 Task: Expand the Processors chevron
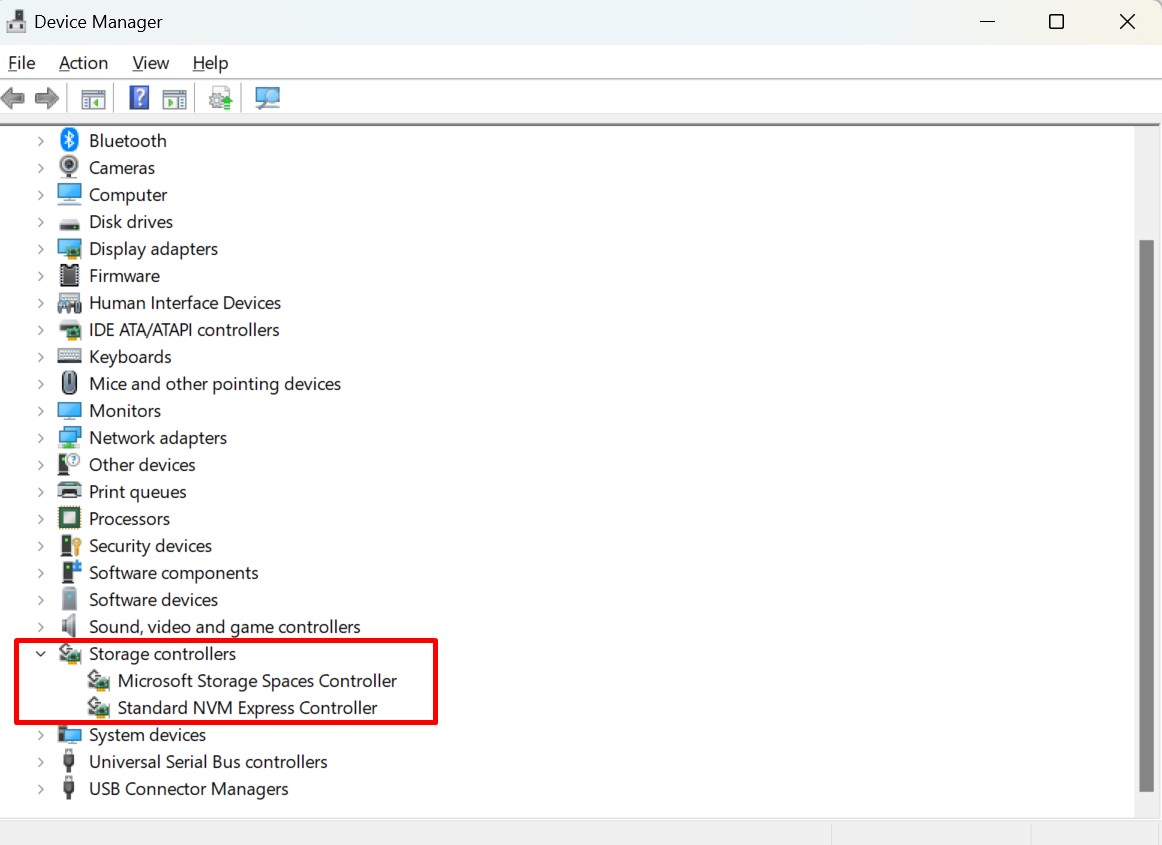(x=41, y=519)
